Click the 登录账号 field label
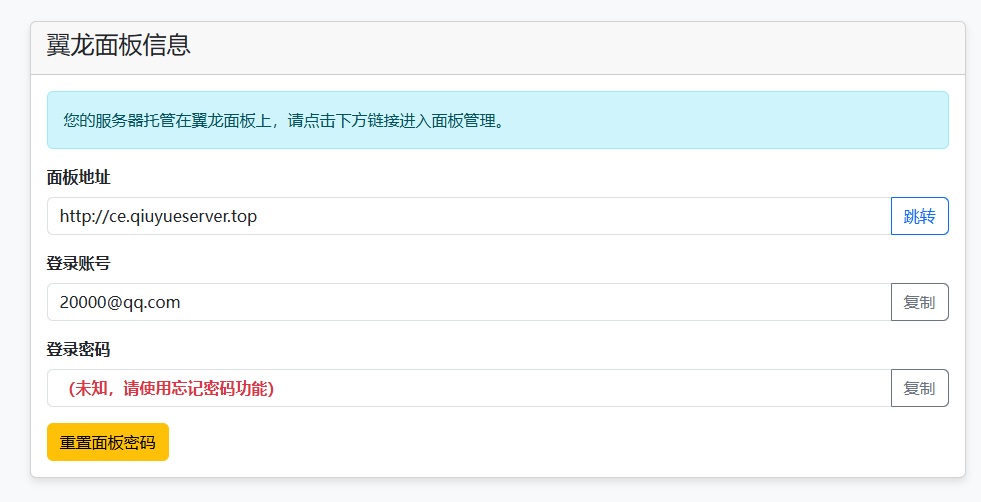This screenshot has width=981, height=502. pos(78,263)
